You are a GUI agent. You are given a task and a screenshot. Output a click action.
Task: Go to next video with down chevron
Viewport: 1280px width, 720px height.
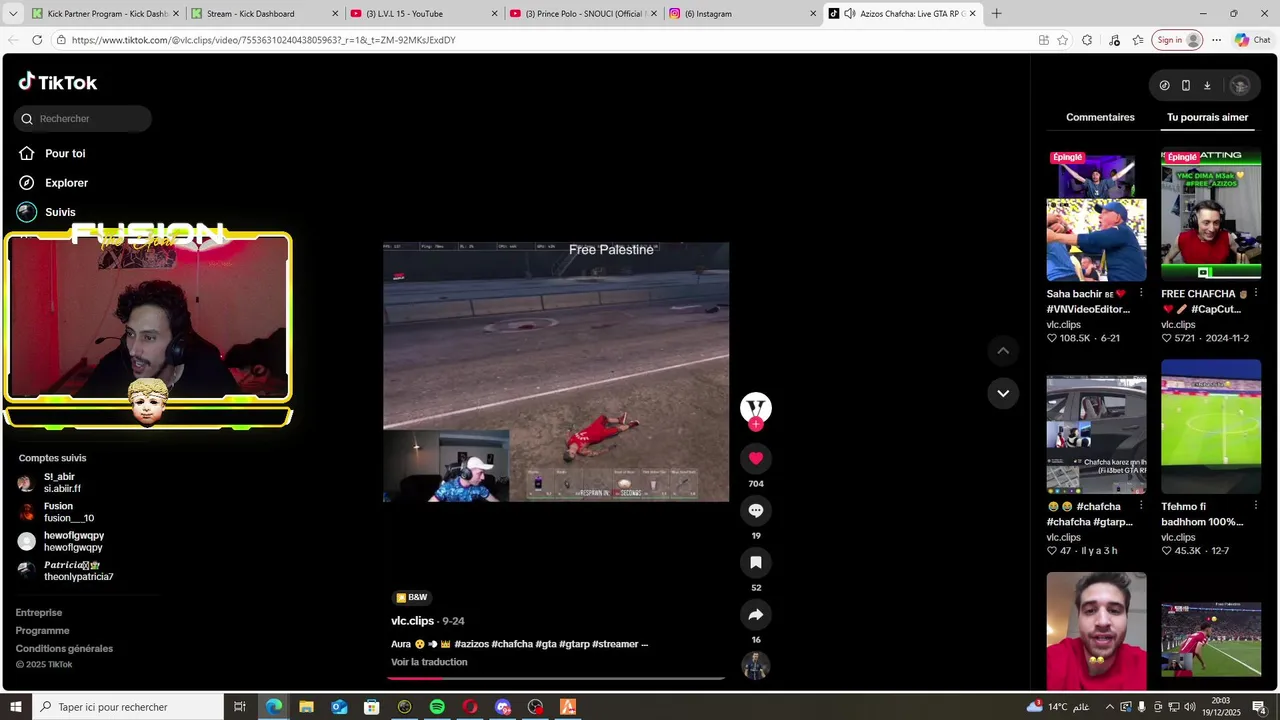coord(1003,393)
